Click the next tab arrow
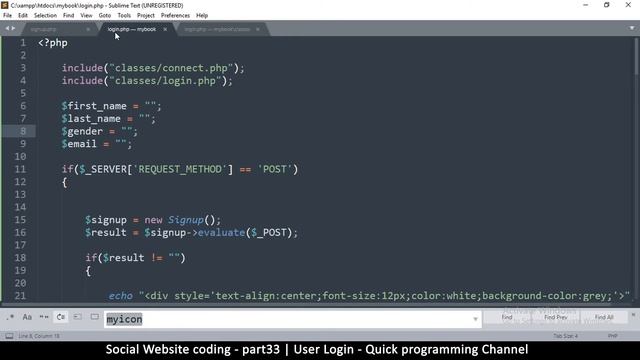Viewport: 640px width, 360px height. (13, 28)
